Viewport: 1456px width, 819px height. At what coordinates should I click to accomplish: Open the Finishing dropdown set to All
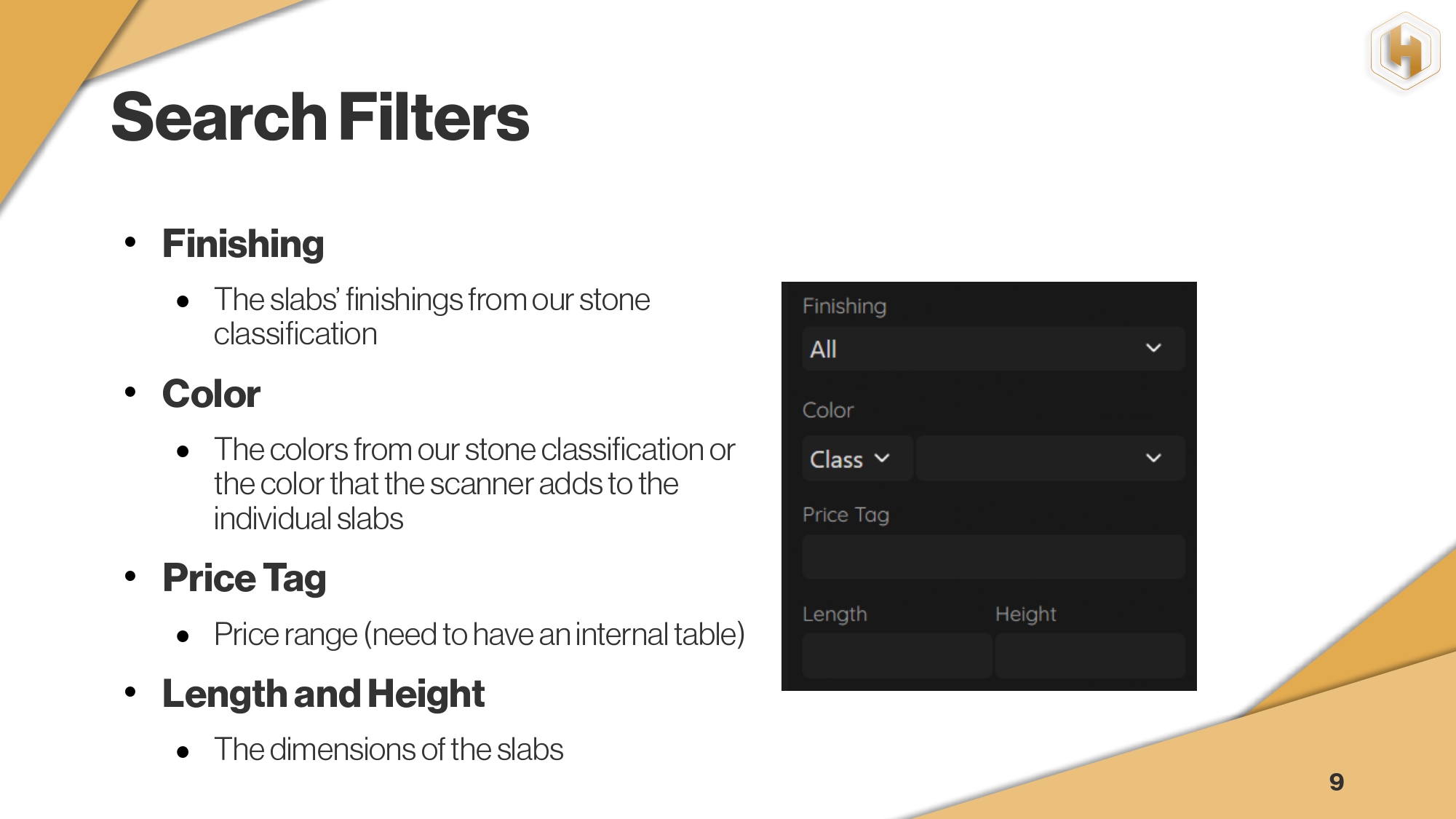(975, 349)
